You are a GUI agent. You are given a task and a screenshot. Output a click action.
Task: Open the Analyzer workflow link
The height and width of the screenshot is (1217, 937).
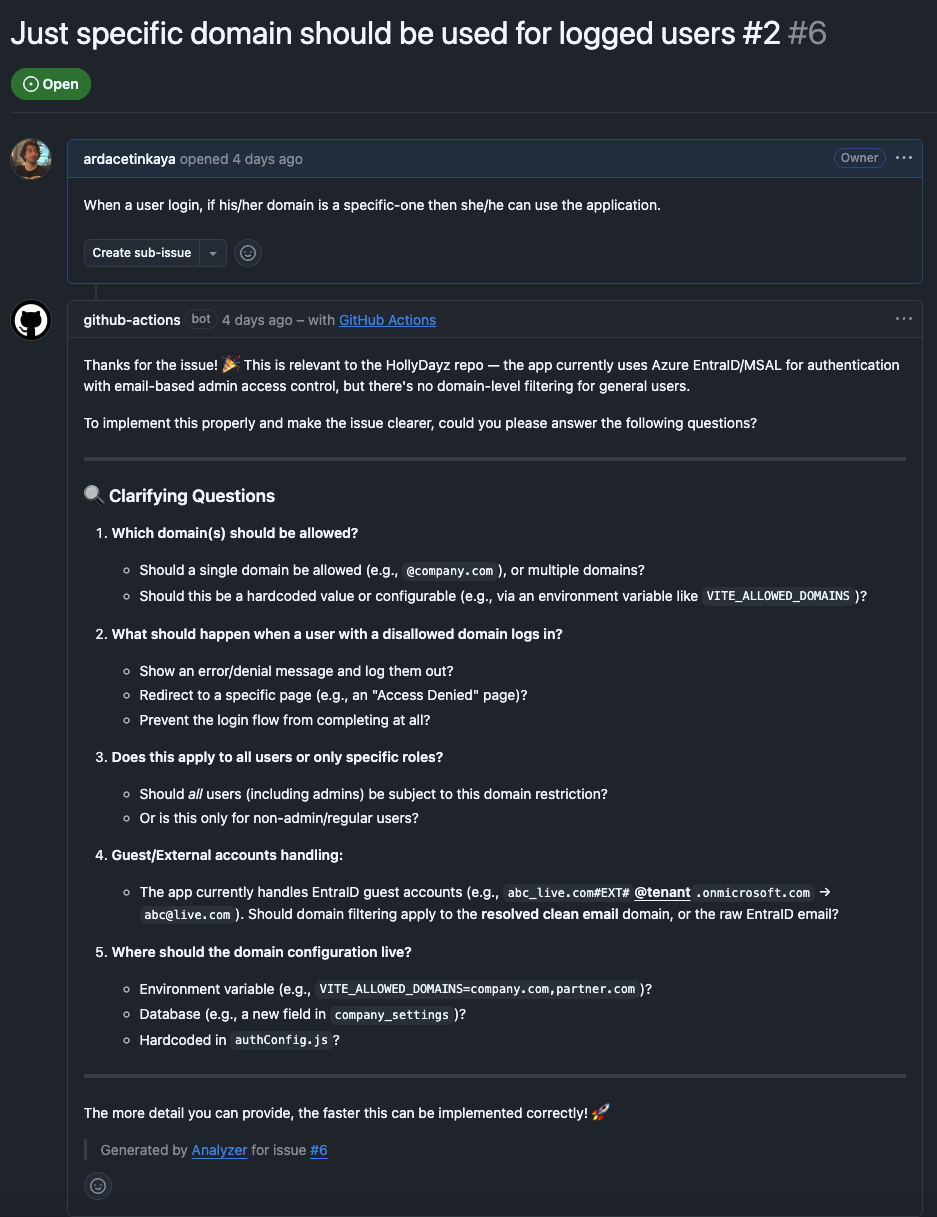point(219,1150)
